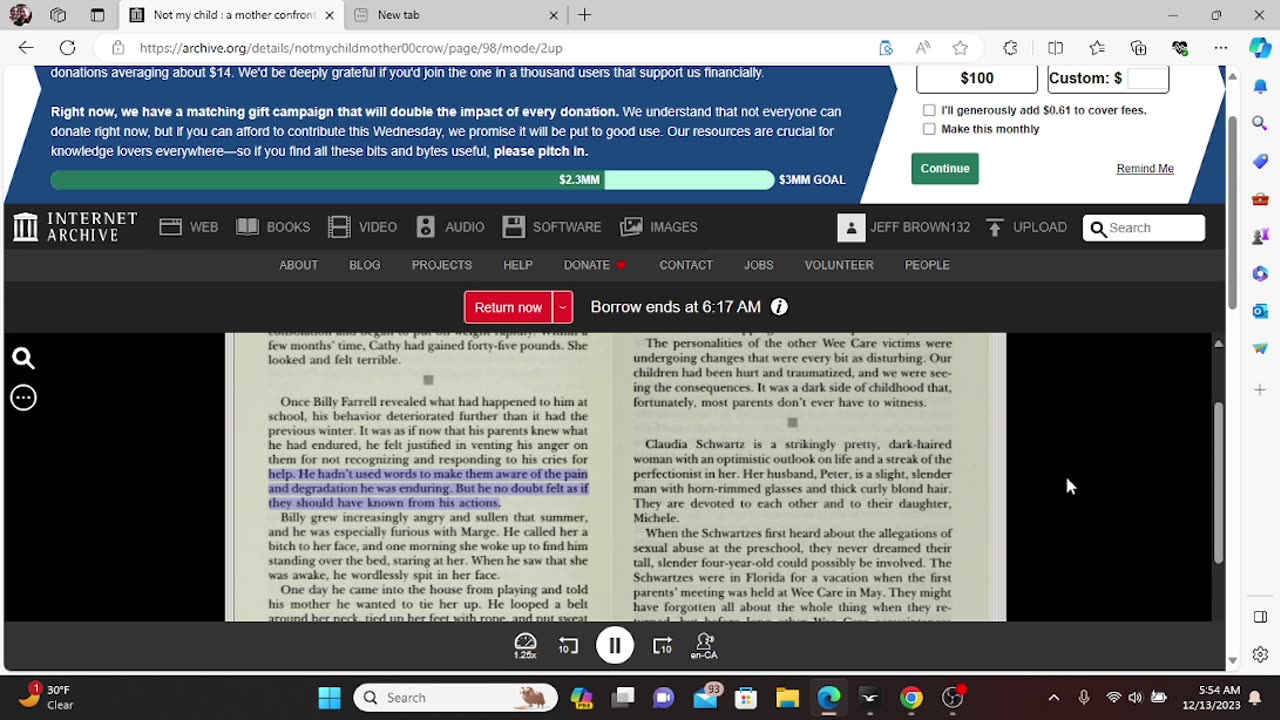Viewport: 1280px width, 720px height.
Task: Open the Video section
Action: pyautogui.click(x=363, y=227)
